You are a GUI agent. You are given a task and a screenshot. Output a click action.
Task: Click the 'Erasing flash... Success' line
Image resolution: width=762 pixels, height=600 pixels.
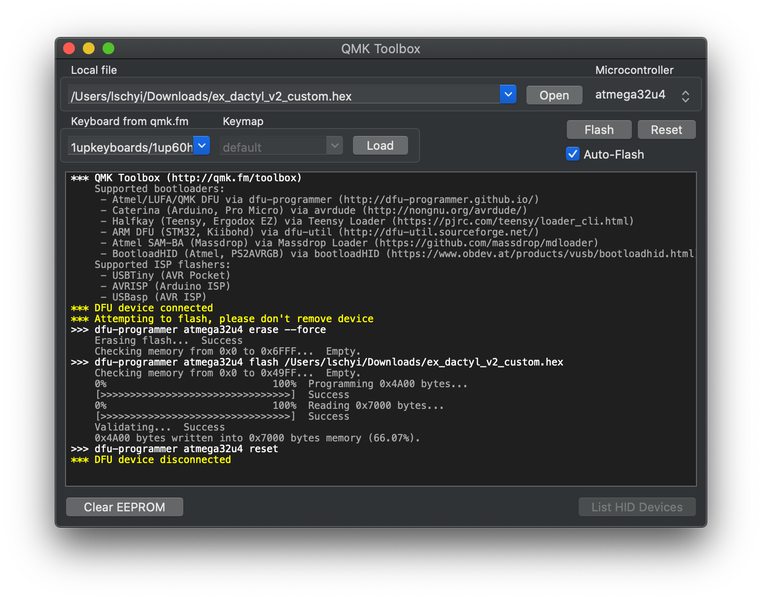tap(168, 341)
